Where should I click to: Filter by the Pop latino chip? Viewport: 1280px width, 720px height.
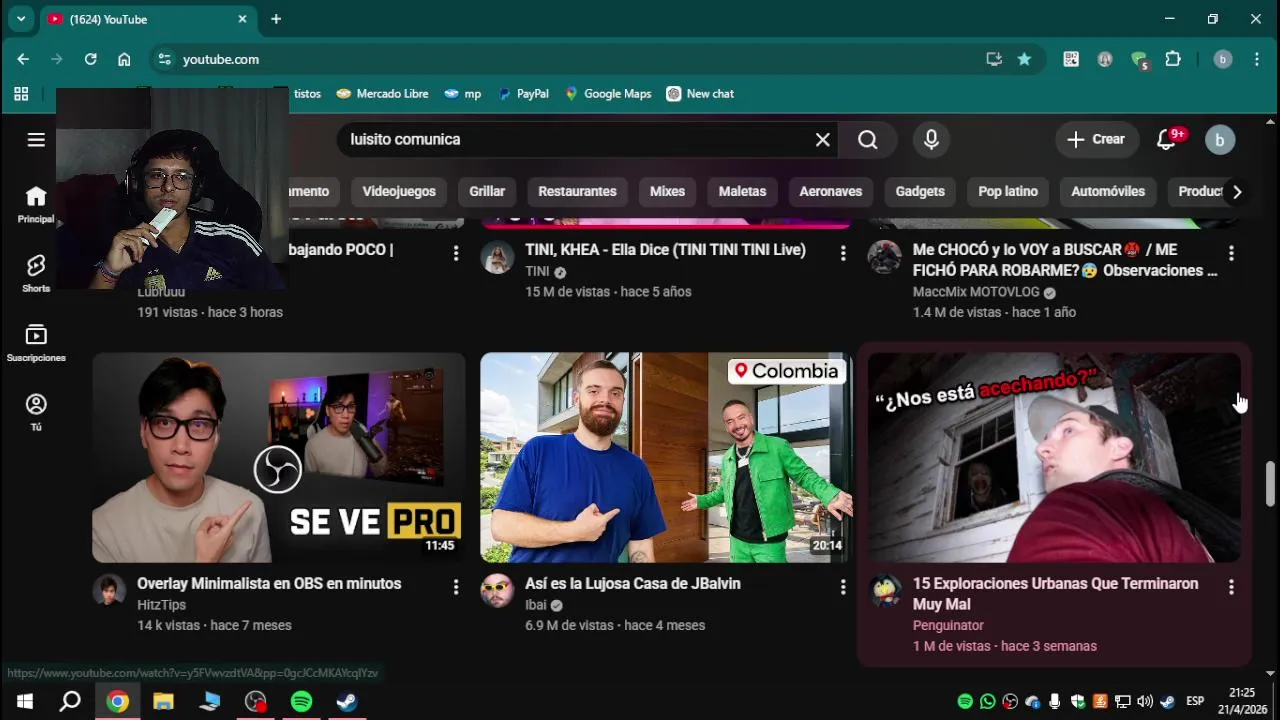[1008, 192]
